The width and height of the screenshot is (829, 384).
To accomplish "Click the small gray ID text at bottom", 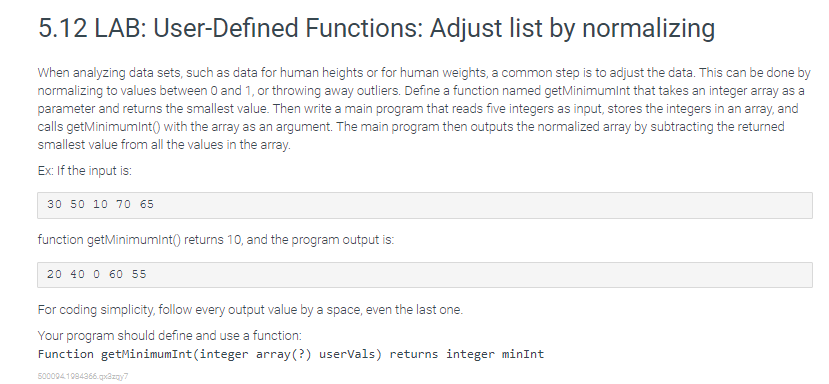I will click(83, 376).
